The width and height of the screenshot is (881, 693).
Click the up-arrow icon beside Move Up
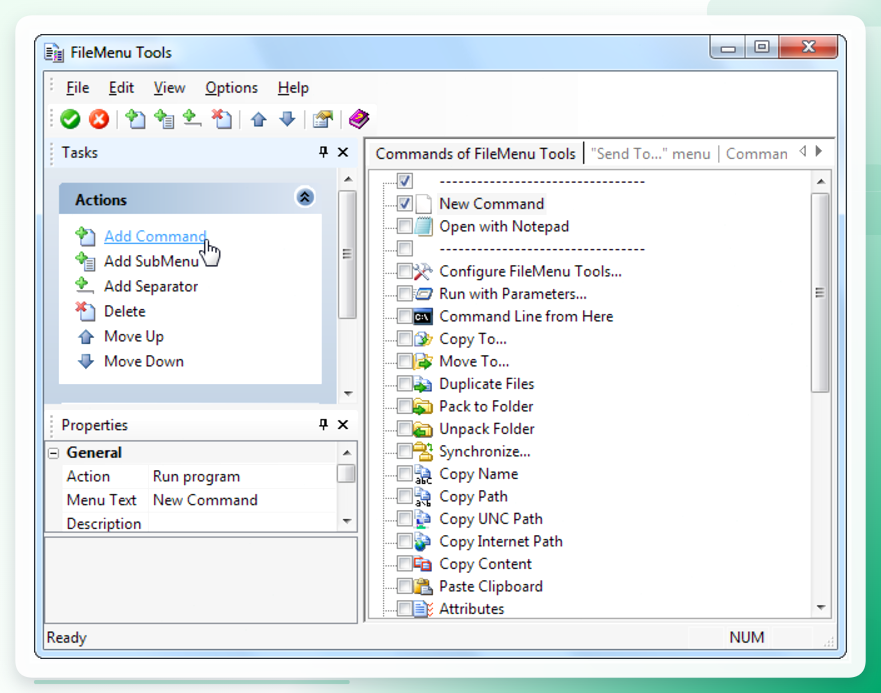[85, 336]
